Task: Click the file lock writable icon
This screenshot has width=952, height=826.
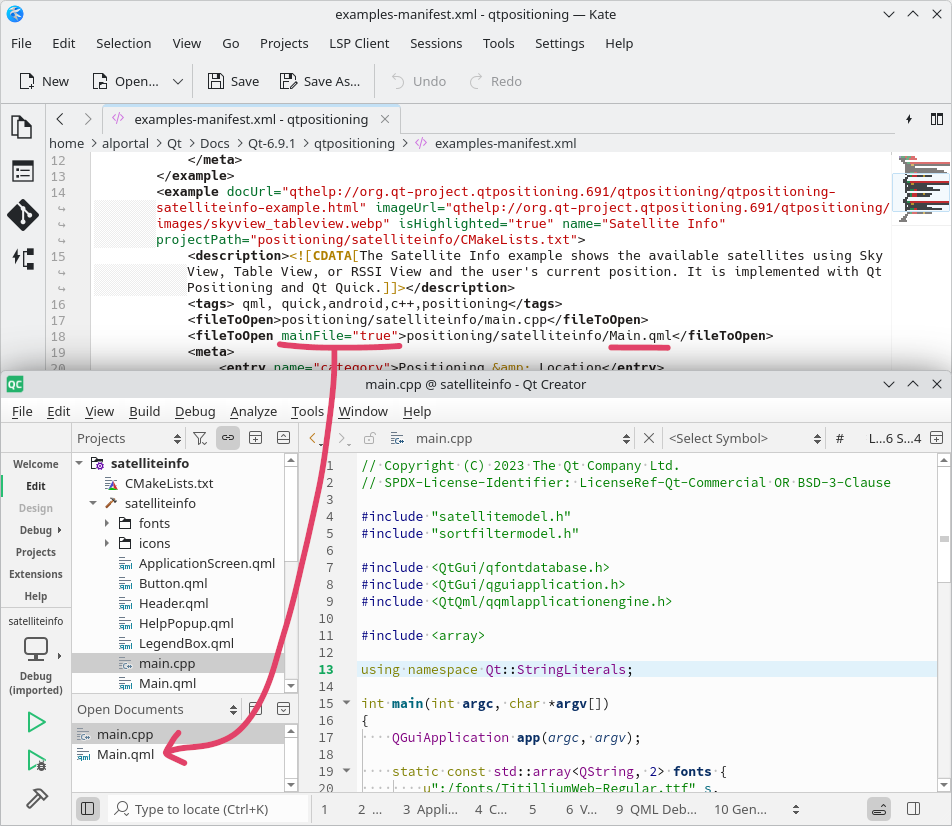Action: pyautogui.click(x=370, y=439)
